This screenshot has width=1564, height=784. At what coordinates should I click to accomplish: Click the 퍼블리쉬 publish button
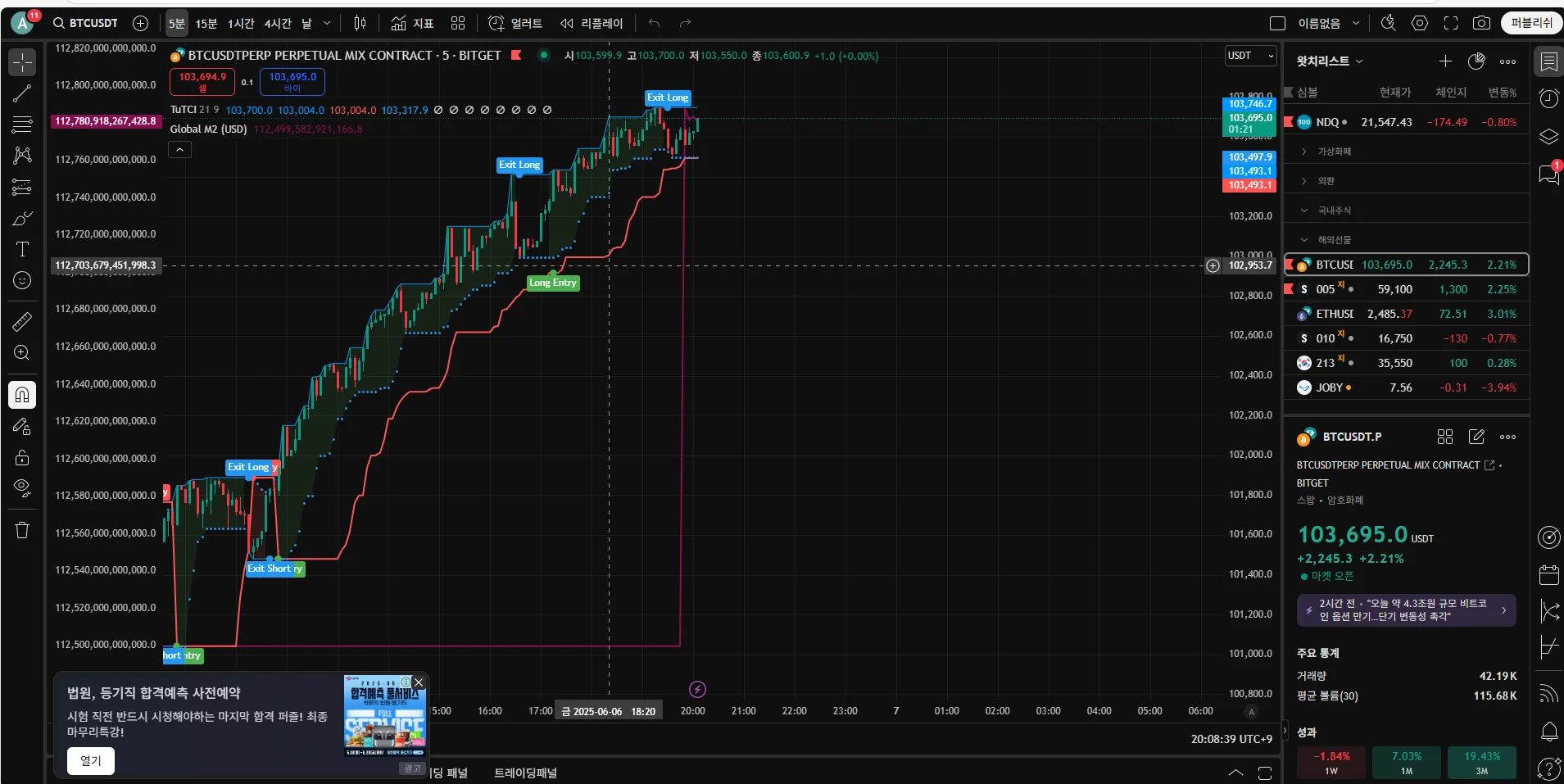tap(1531, 23)
